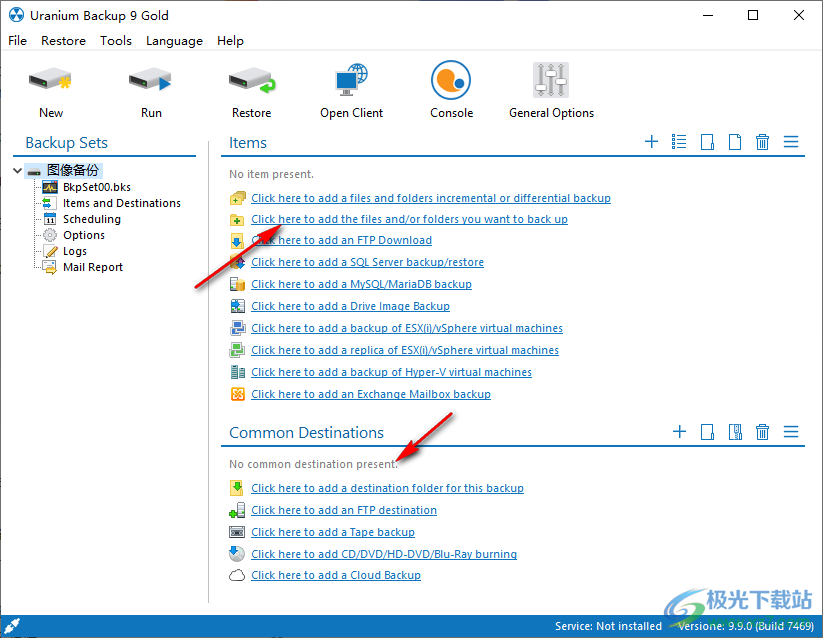Open the Language menu

(174, 41)
